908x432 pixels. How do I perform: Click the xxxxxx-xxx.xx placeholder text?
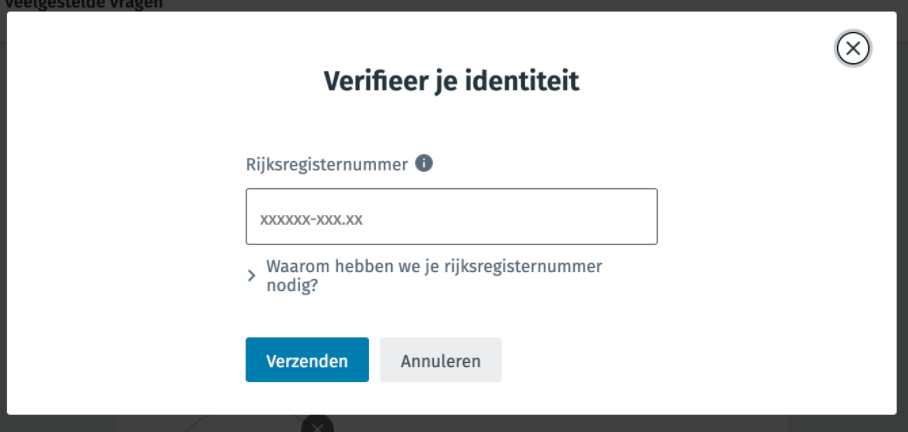311,219
